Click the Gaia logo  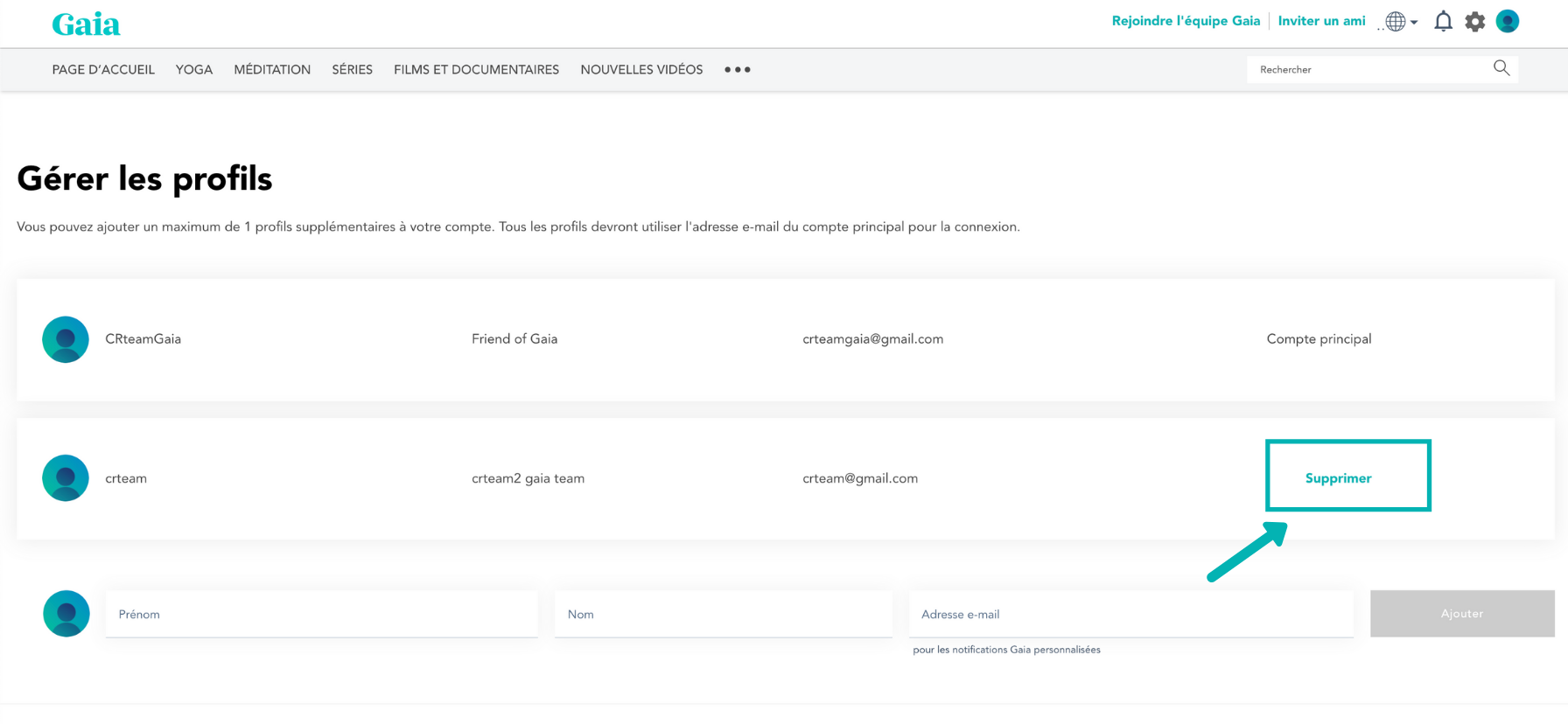click(86, 24)
